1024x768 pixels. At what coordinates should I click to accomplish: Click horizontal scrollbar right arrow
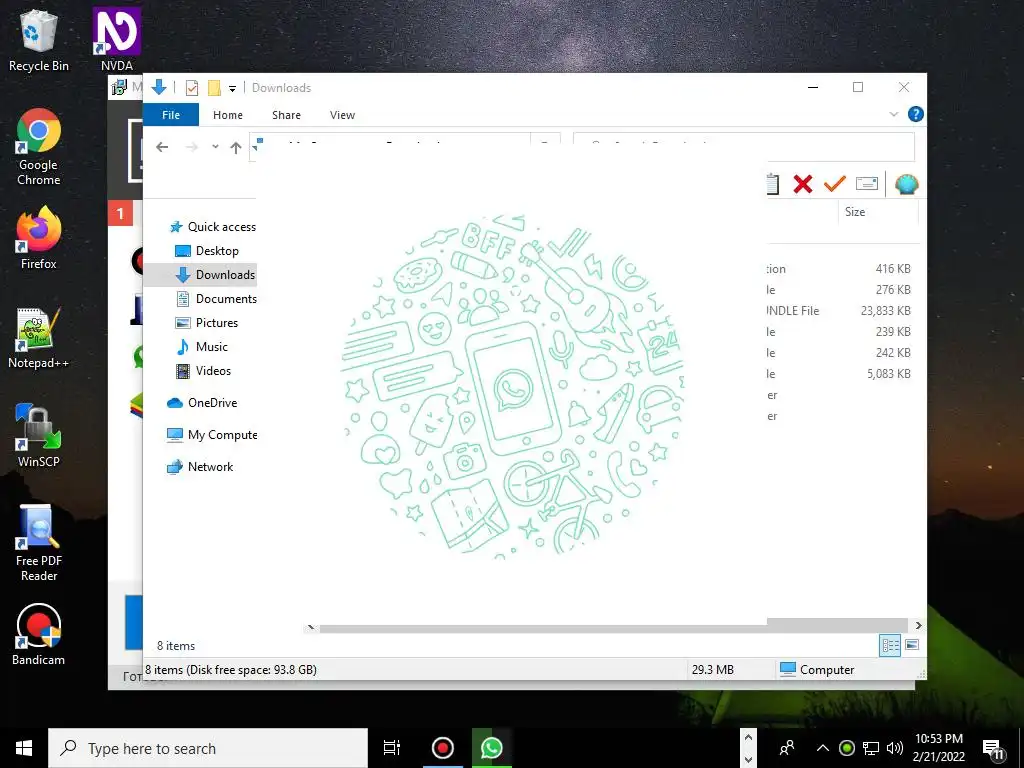(x=918, y=626)
